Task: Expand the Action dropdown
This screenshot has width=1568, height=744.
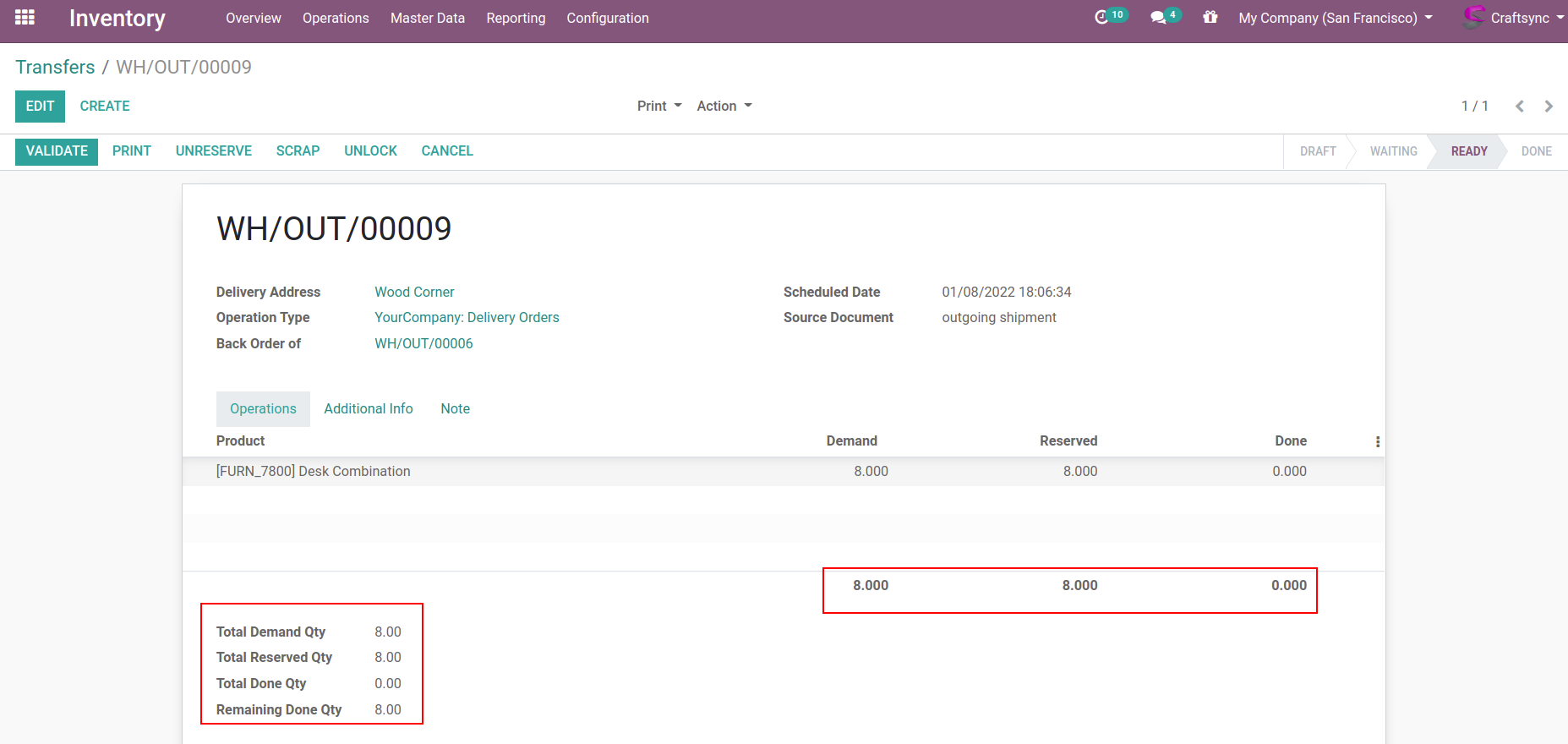Action: coord(724,107)
